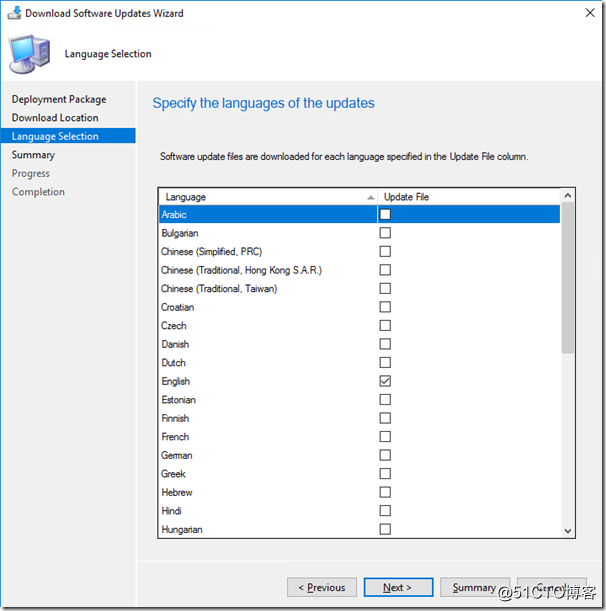Go back with the Previous button
Image resolution: width=606 pixels, height=611 pixels.
click(322, 587)
